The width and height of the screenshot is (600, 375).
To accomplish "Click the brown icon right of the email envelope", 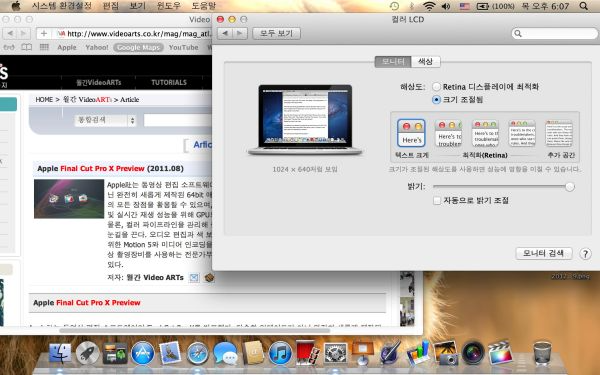I will click(x=209, y=277).
